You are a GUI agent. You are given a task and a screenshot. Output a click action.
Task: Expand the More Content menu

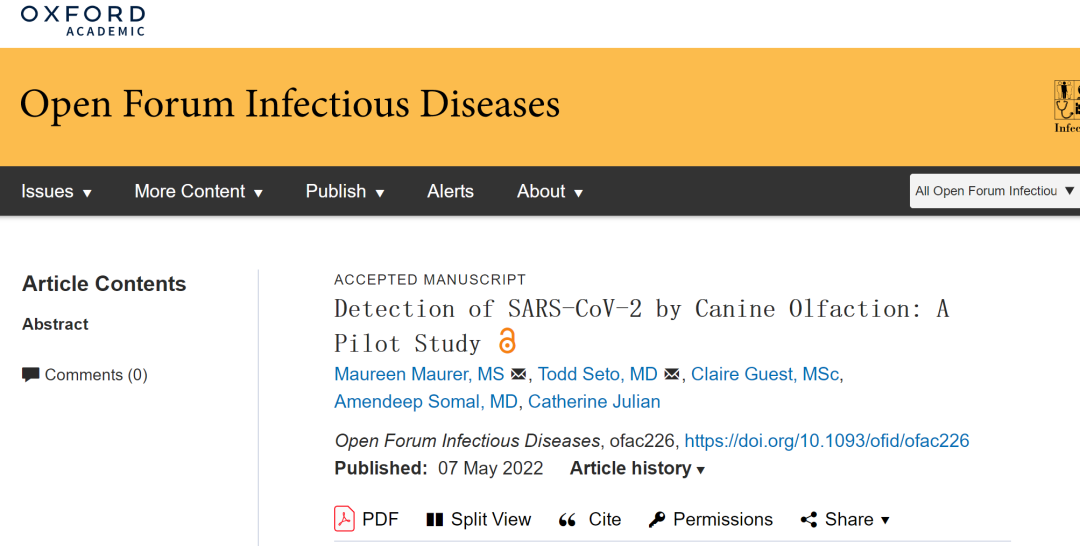coord(199,191)
